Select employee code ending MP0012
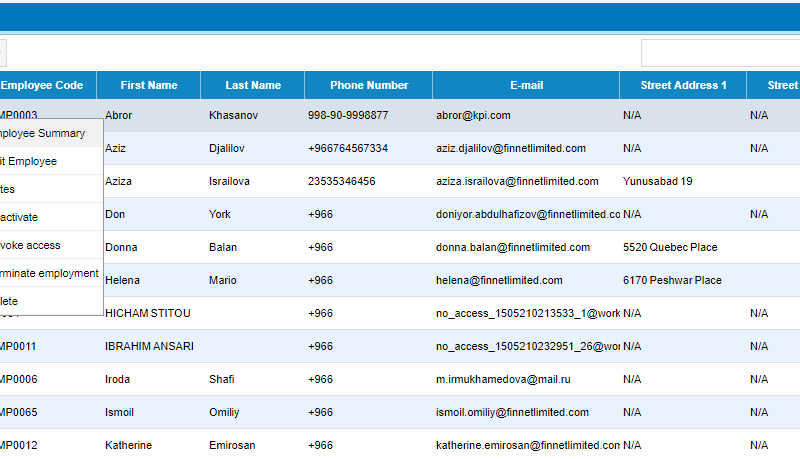 [x=18, y=445]
